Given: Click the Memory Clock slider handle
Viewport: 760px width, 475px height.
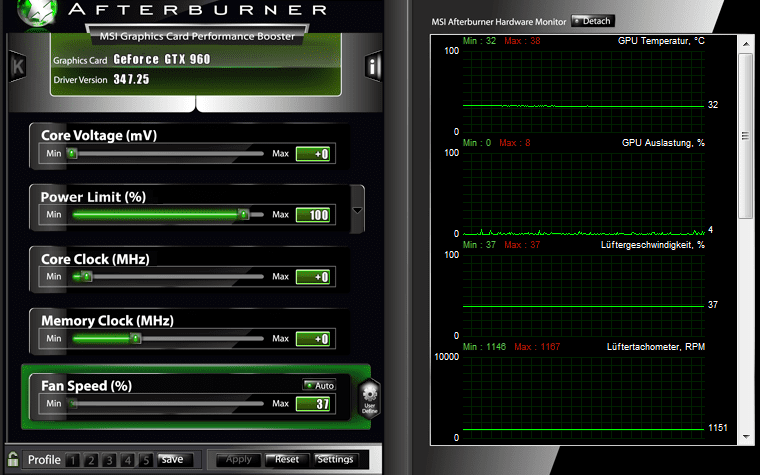Looking at the screenshot, I should point(136,338).
